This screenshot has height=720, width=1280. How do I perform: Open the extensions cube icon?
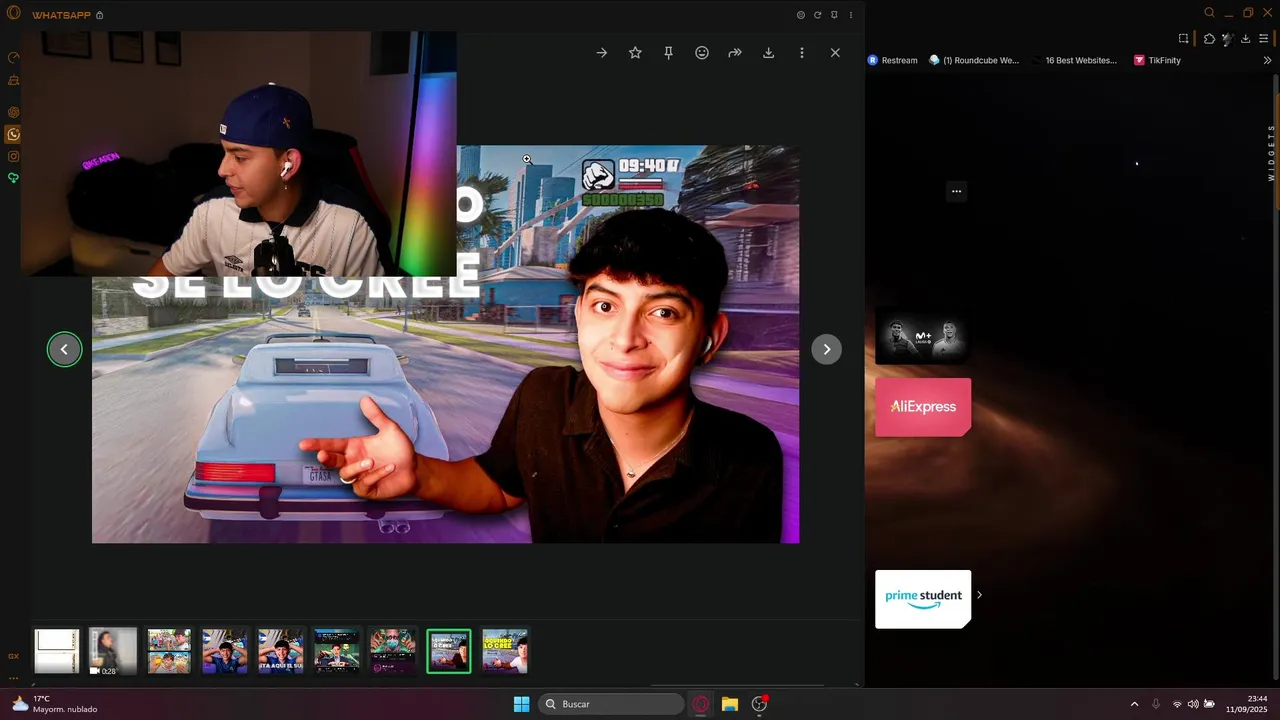(1209, 39)
